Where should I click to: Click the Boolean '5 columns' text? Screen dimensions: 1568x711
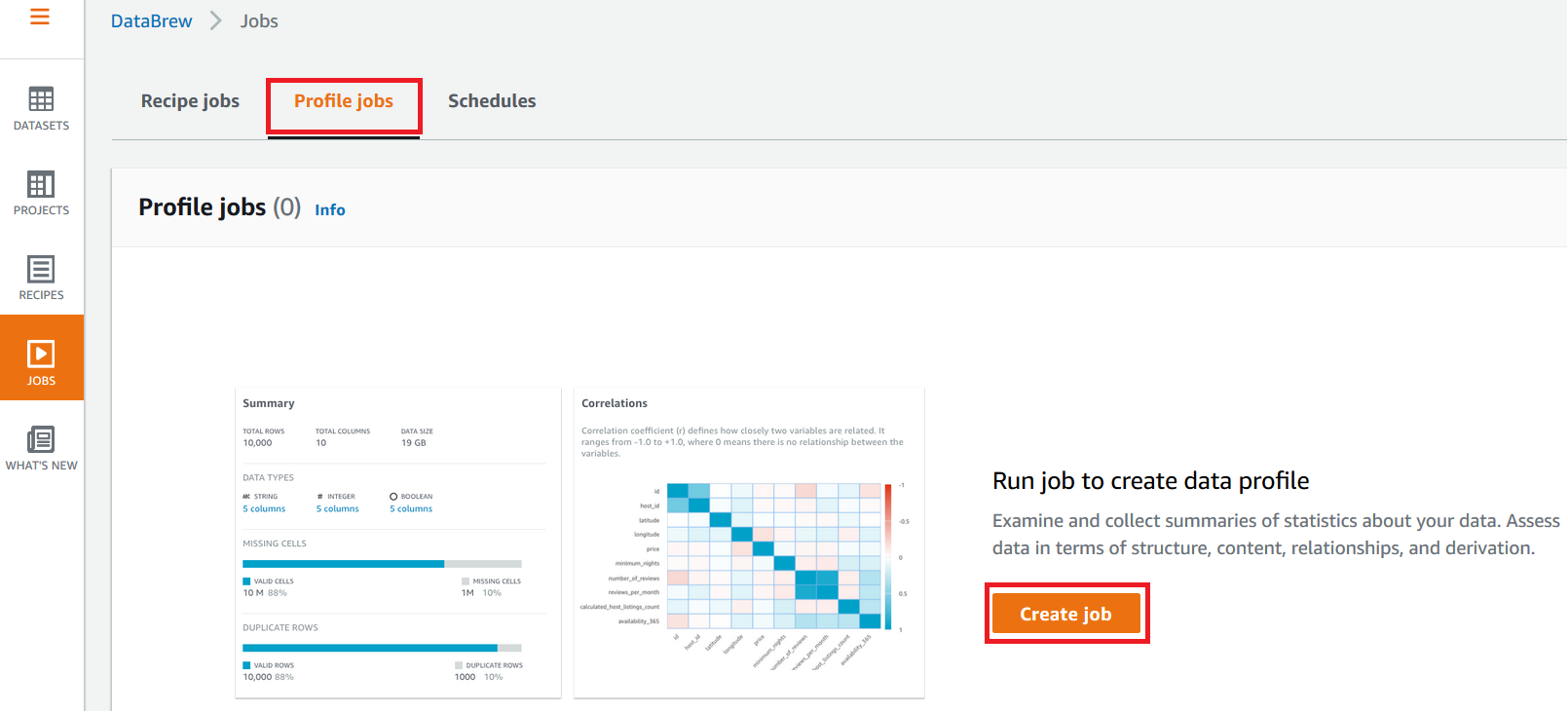[x=411, y=509]
